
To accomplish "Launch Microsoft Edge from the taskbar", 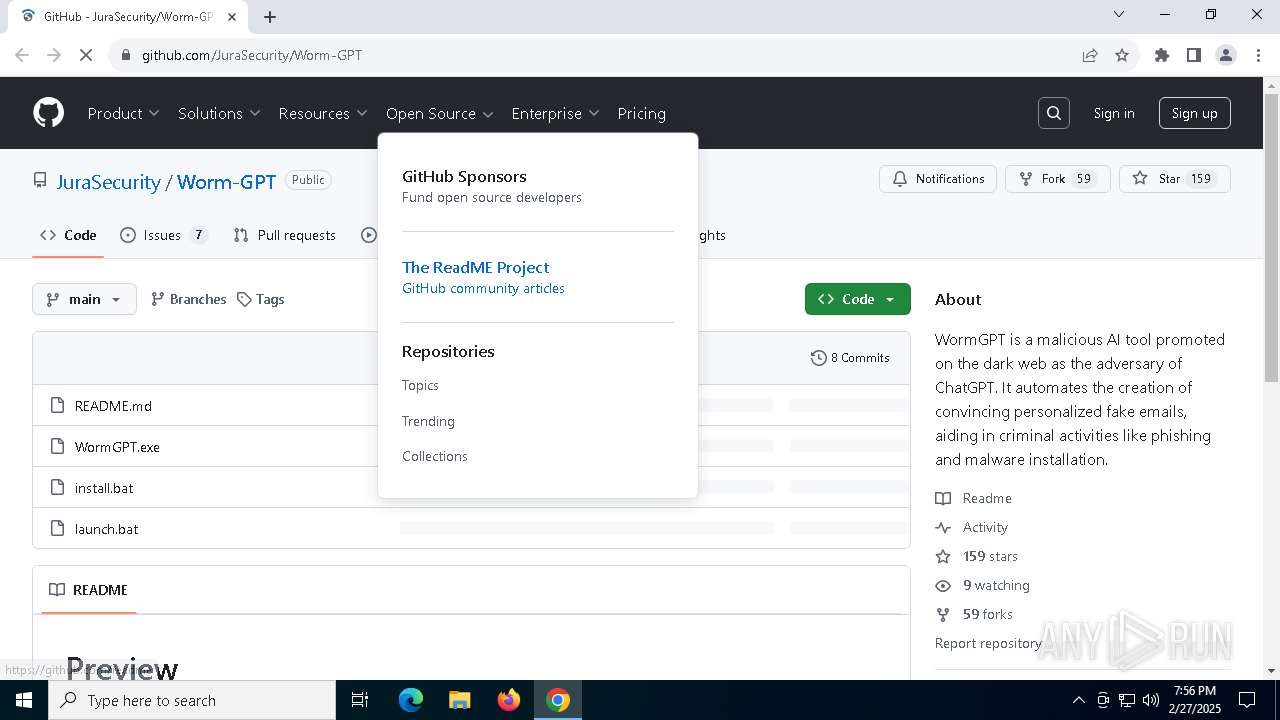I will pos(411,700).
